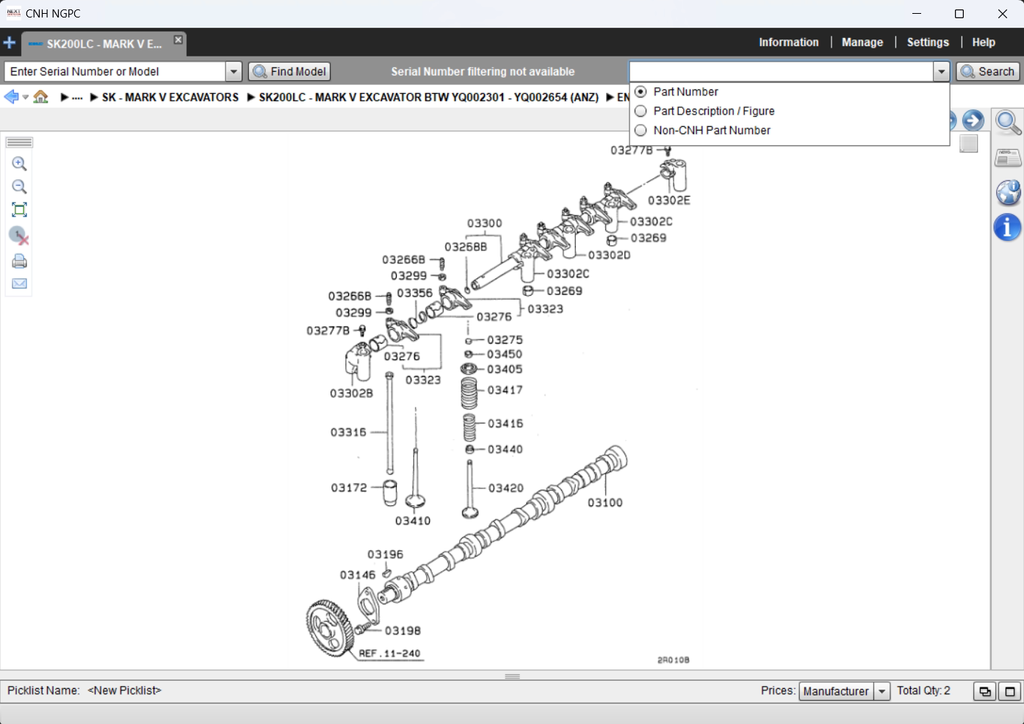Screen dimensions: 1024x724
Task: Expand the serial number or model dropdown
Action: point(233,72)
